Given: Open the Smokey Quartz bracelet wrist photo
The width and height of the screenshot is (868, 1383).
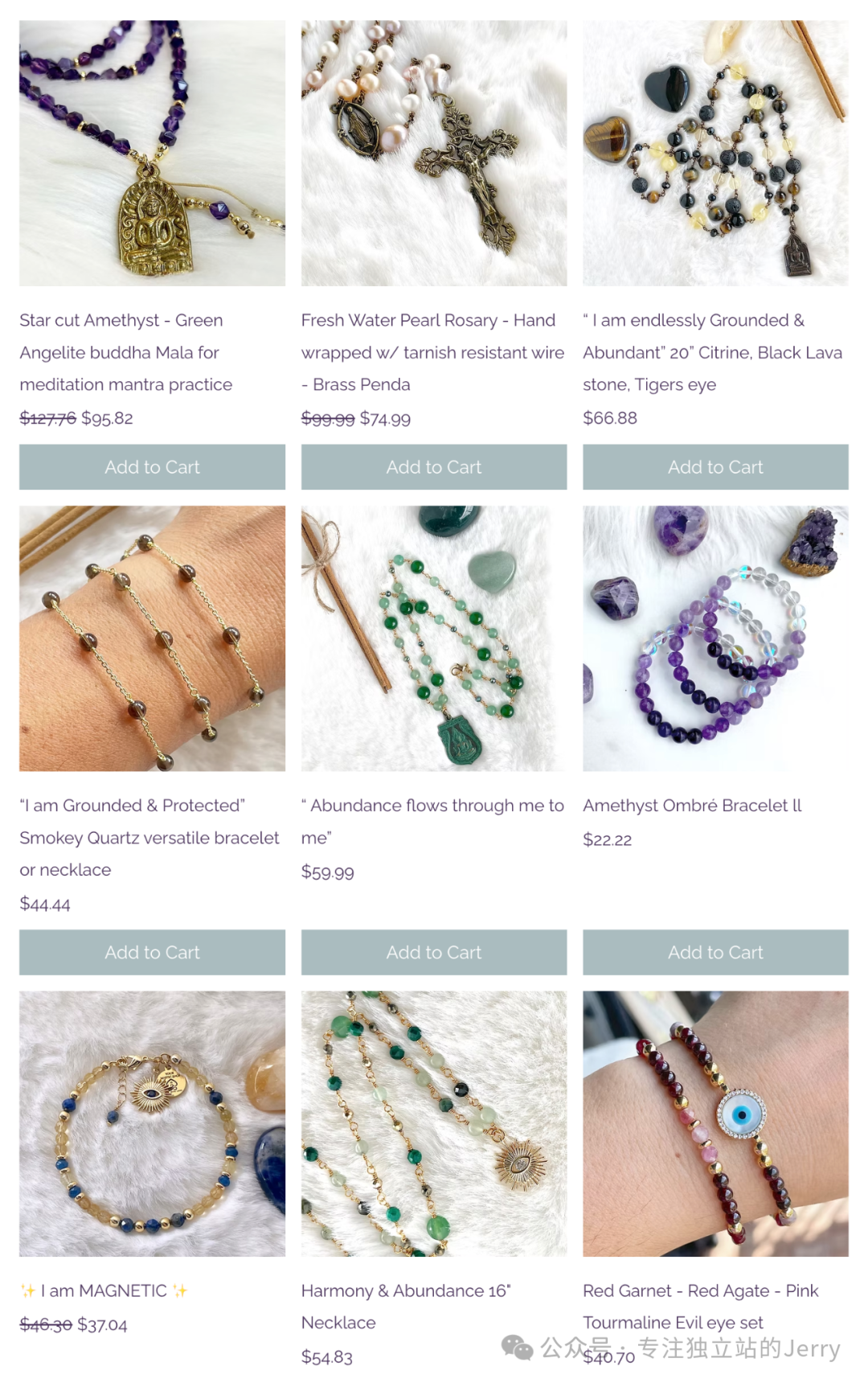Looking at the screenshot, I should coord(152,638).
